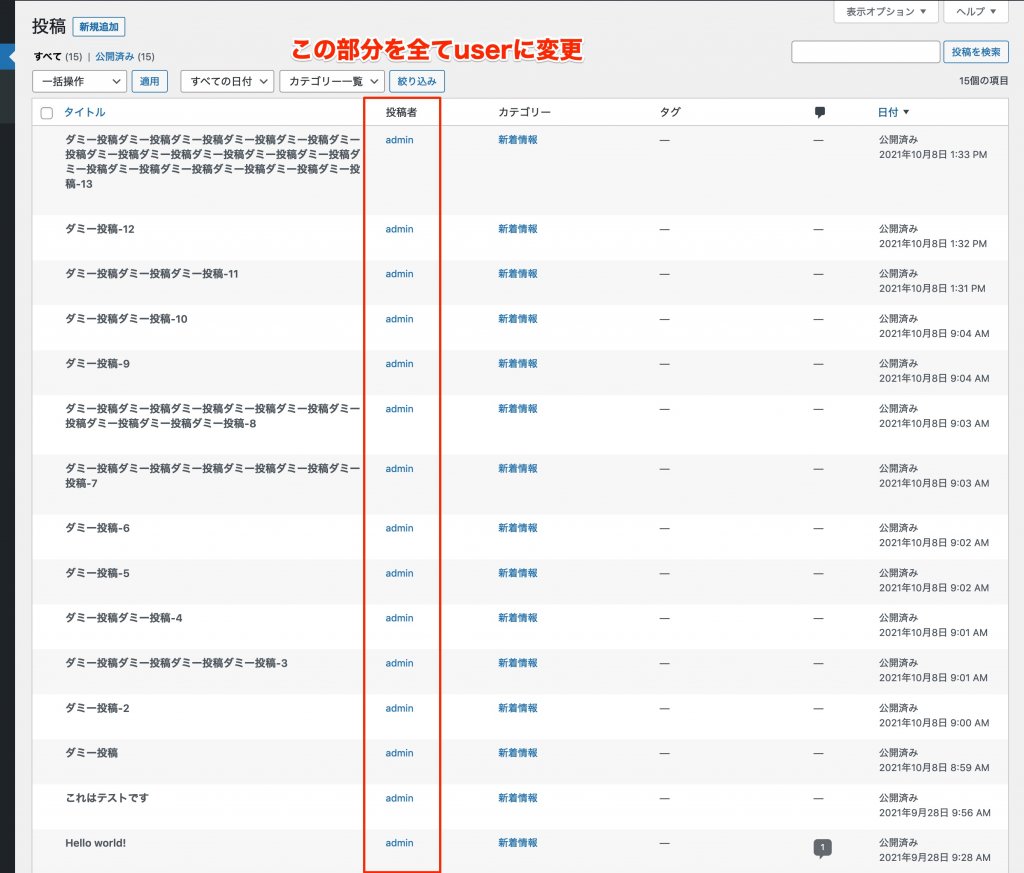
Task: Click the comment count bubble on Hello world!
Action: click(822, 847)
